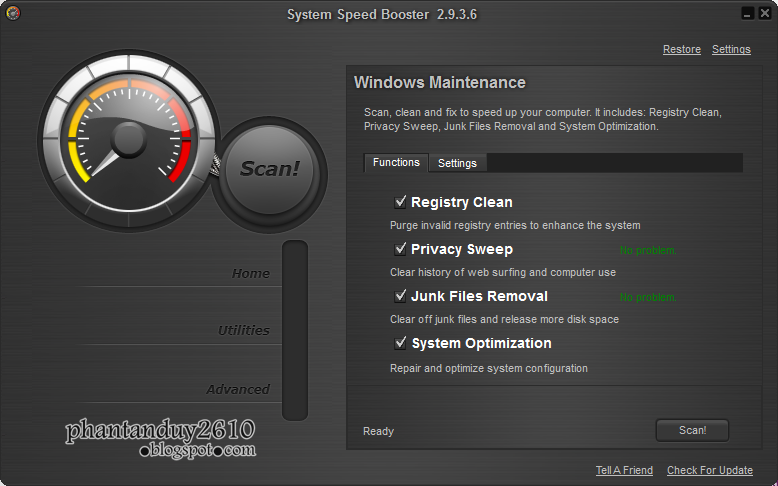This screenshot has width=778, height=486.
Task: Uncheck the System Optimization checkbox
Action: coord(400,343)
